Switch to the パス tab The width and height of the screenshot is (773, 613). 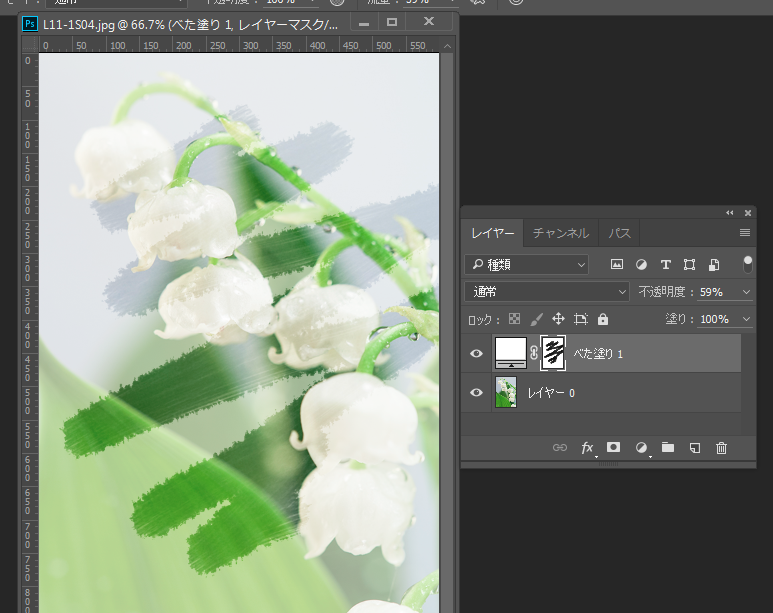619,233
